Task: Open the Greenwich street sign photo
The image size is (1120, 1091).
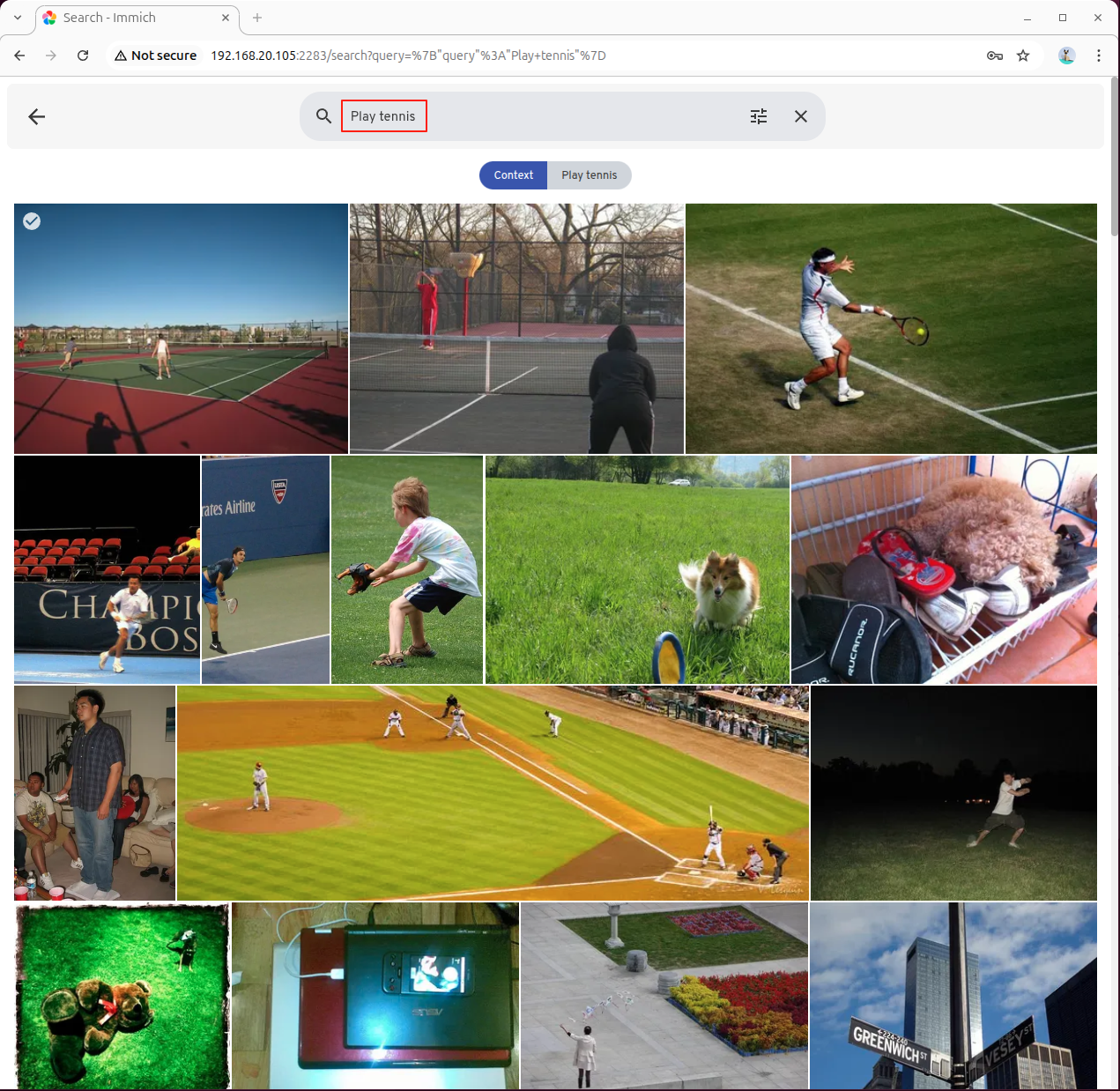Action: 953,996
